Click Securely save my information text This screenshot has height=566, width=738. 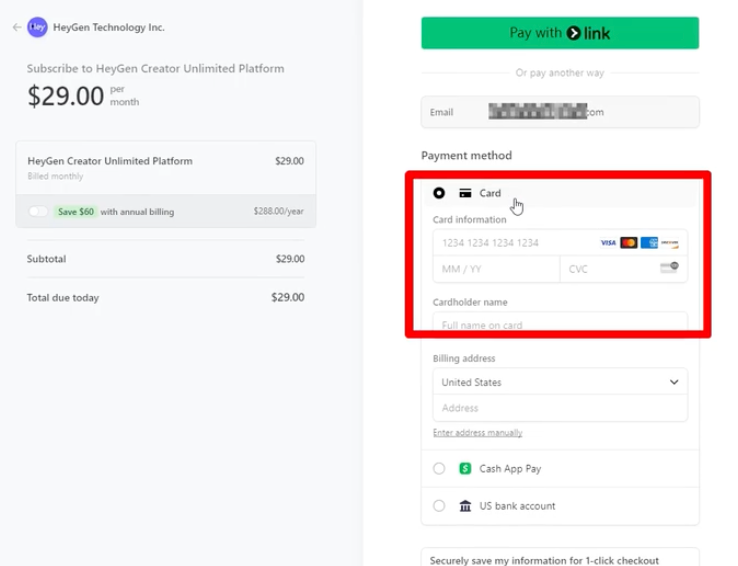(544, 560)
